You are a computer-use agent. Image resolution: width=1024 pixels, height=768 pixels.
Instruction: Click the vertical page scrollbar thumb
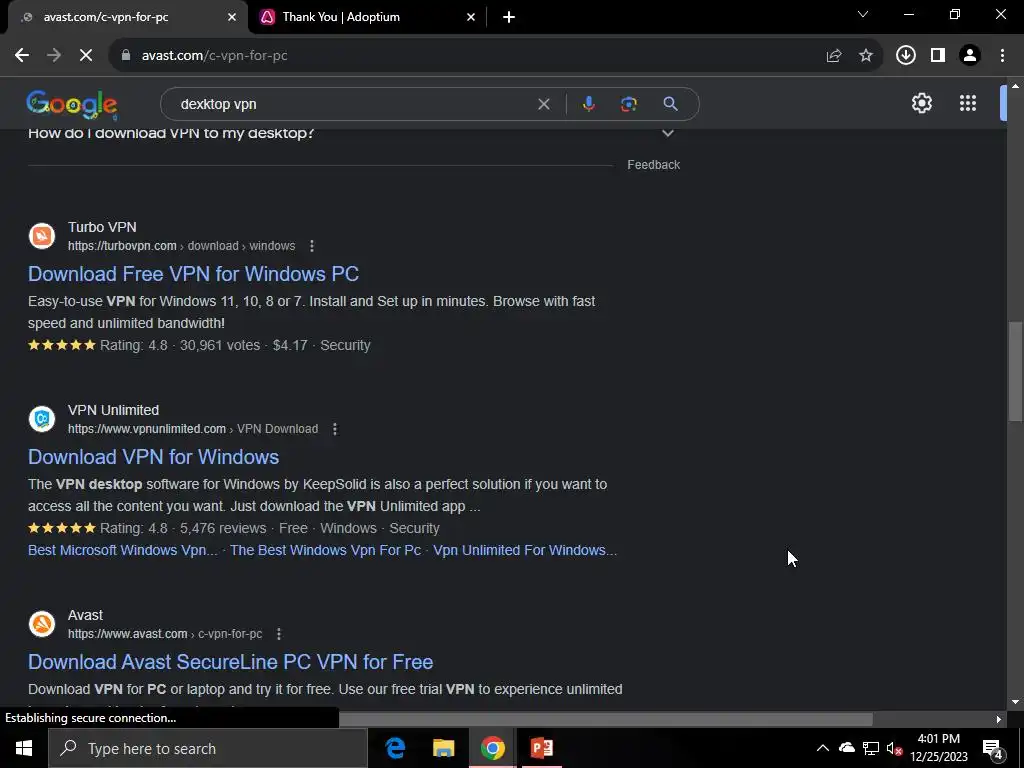[1015, 371]
